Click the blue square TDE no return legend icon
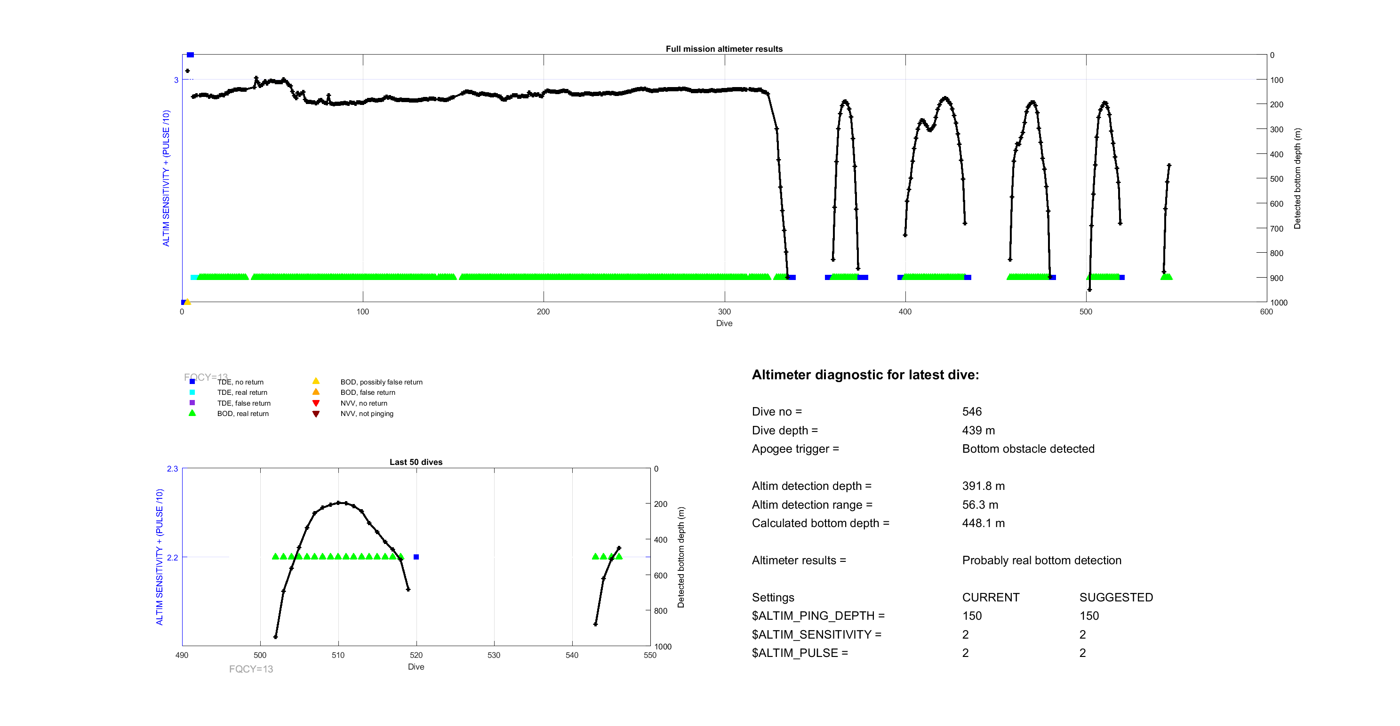Screen dimensions: 1400x726 192,382
